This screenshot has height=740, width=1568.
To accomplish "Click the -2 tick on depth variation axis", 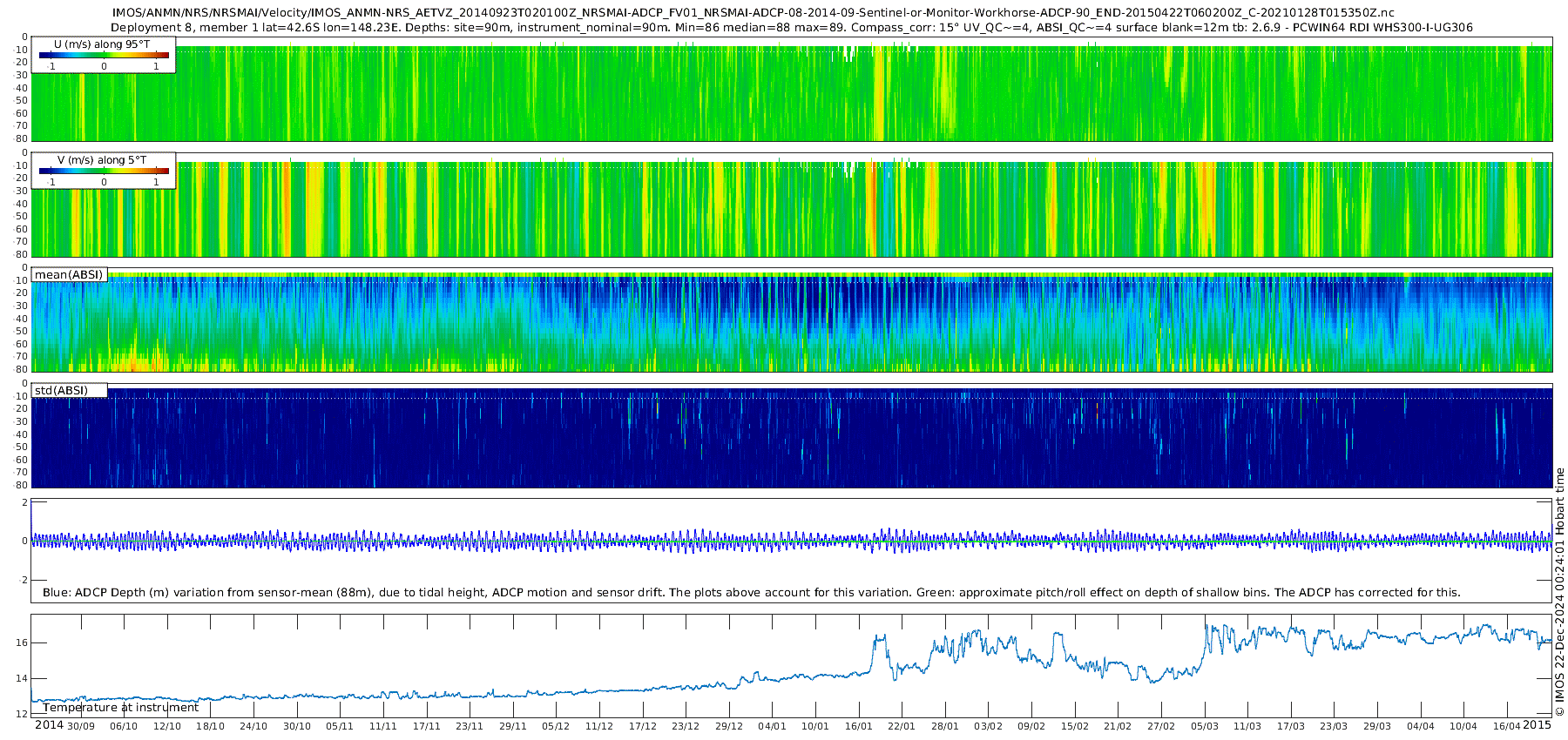I will [23, 580].
